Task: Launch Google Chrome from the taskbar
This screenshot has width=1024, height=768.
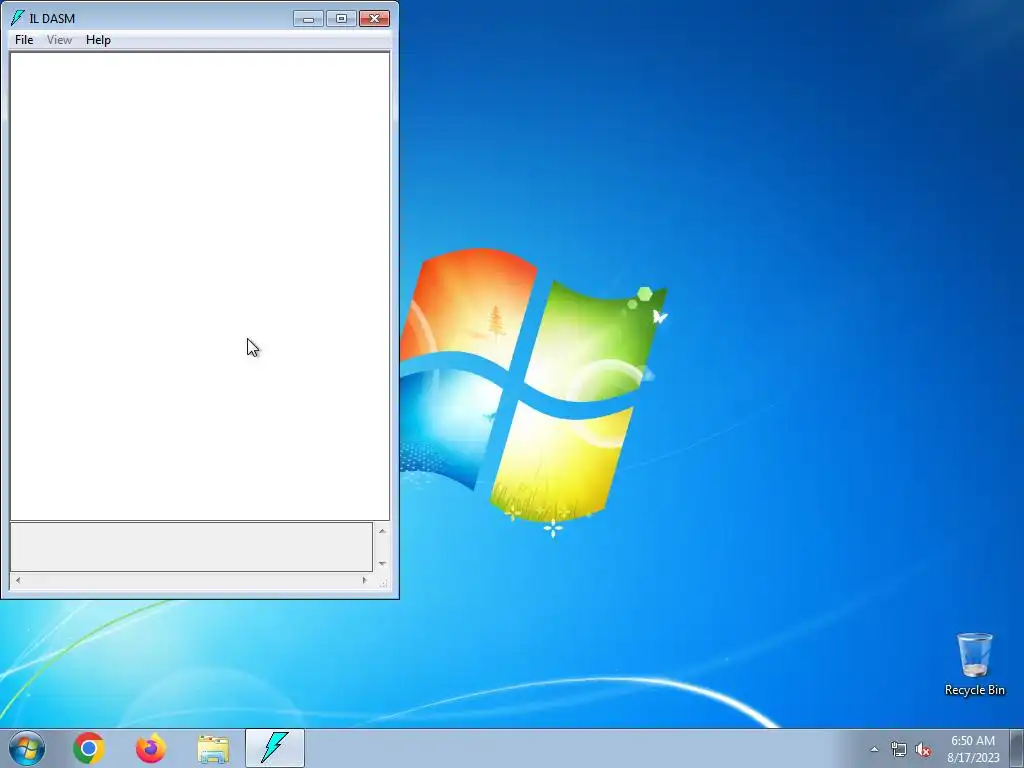Action: (89, 748)
